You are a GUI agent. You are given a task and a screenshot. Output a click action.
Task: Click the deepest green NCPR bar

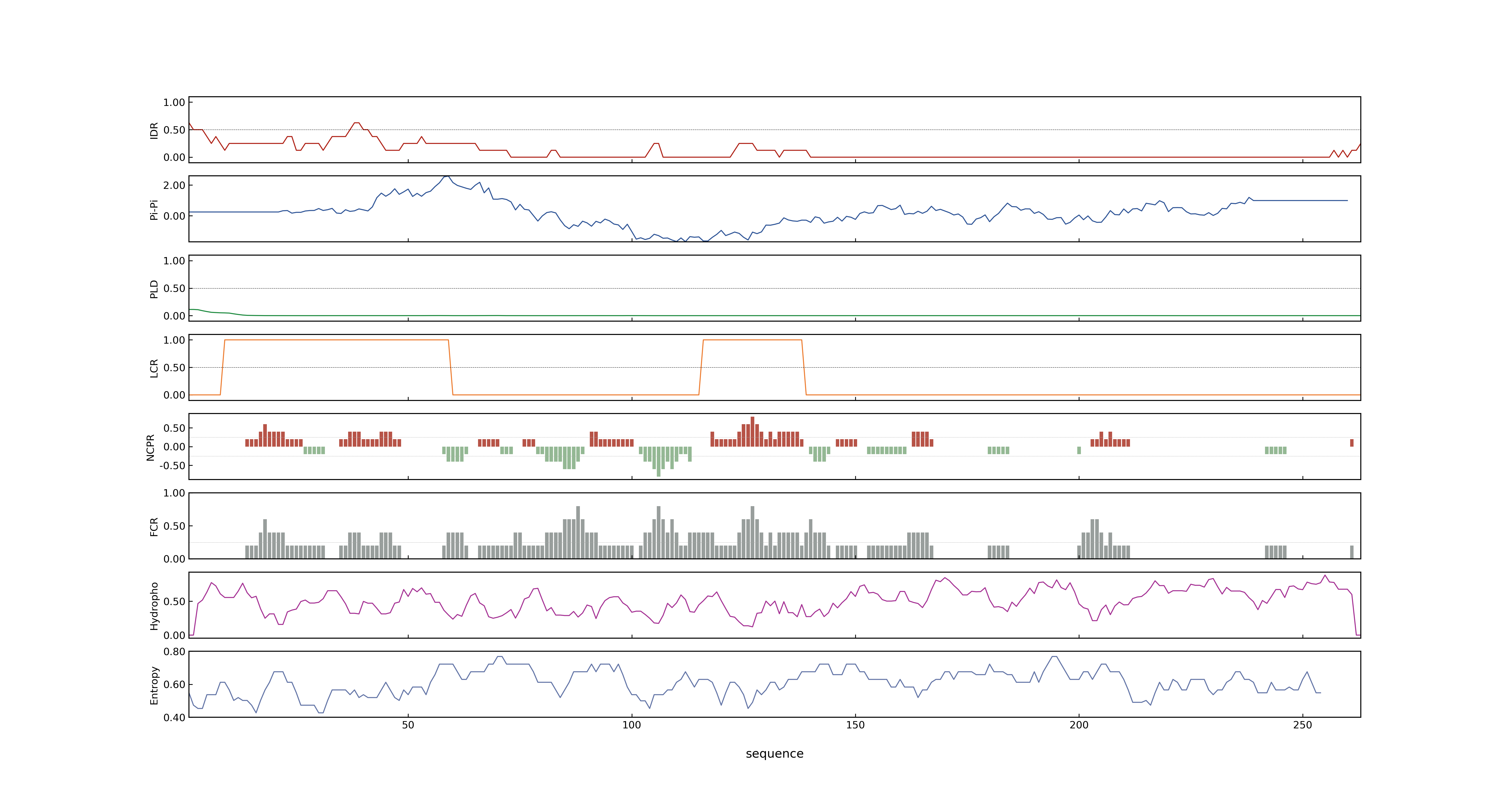coord(659,462)
